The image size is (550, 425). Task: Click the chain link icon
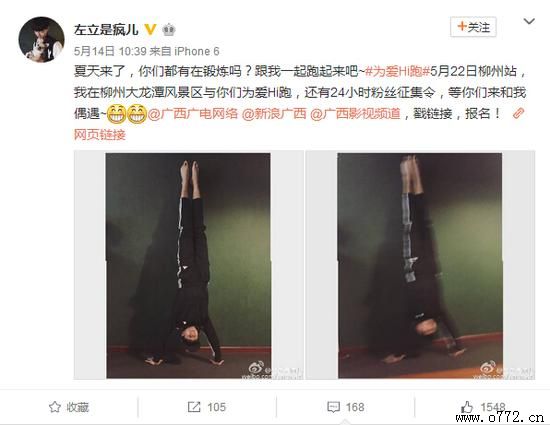coord(518,114)
